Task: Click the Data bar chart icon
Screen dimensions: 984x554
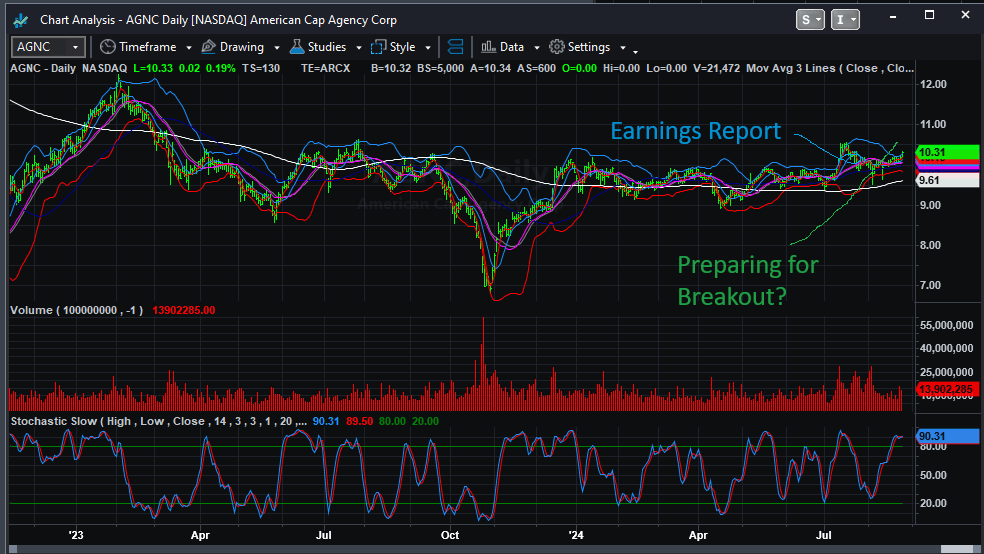Action: click(x=488, y=47)
